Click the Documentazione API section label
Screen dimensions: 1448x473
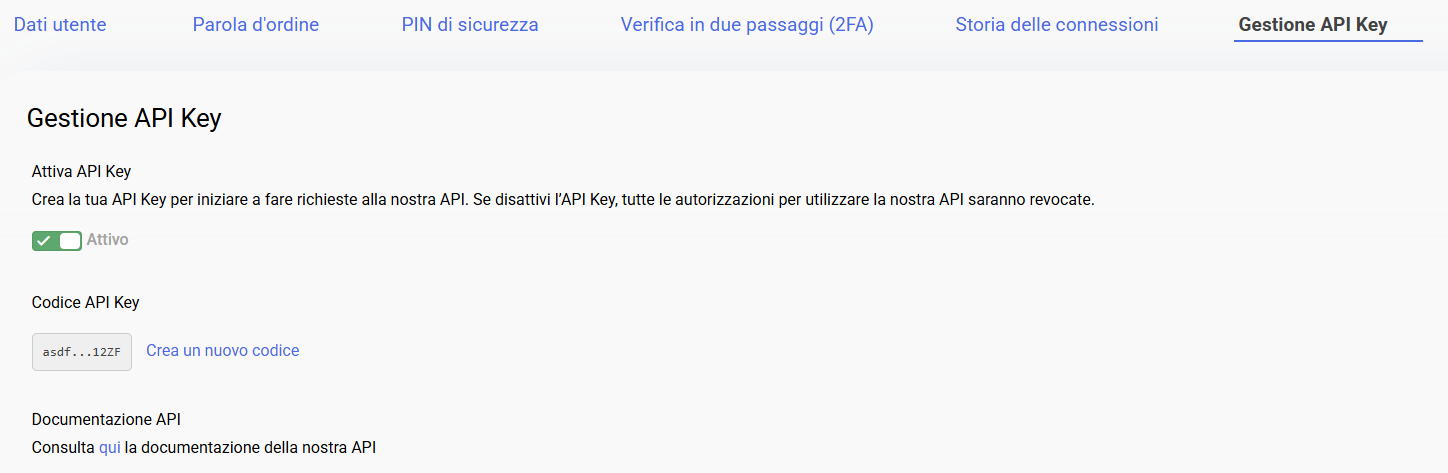106,419
